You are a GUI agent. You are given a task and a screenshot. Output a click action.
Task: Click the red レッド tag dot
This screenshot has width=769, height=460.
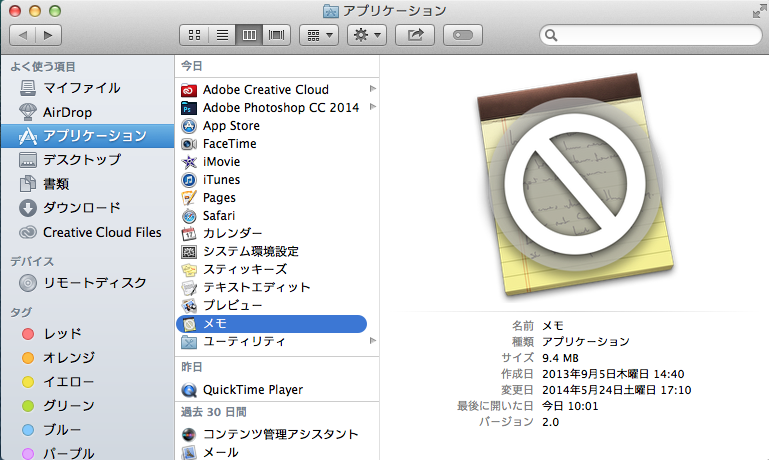28,334
